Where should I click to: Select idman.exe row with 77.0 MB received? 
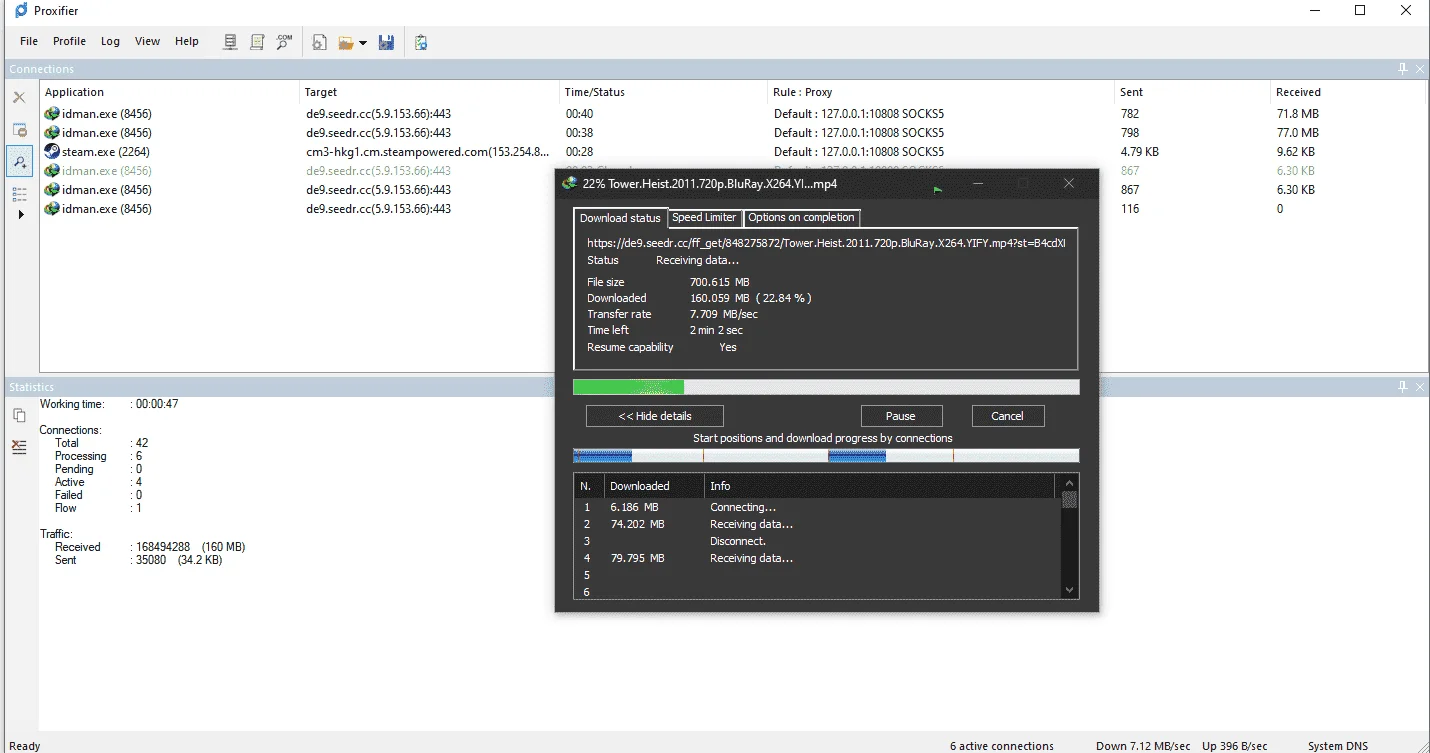734,133
